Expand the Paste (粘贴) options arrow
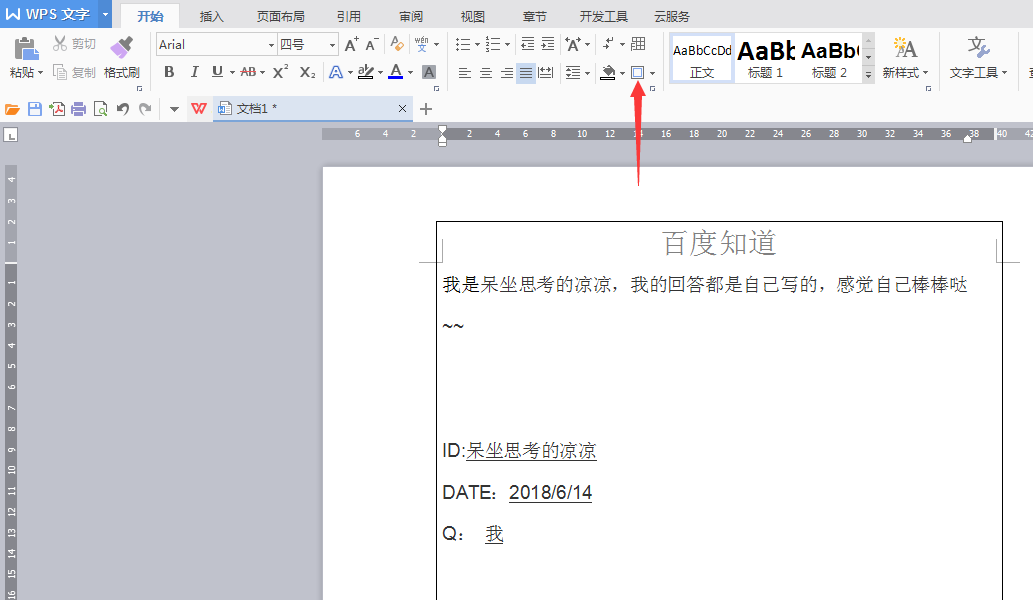This screenshot has width=1033, height=600. (40, 72)
